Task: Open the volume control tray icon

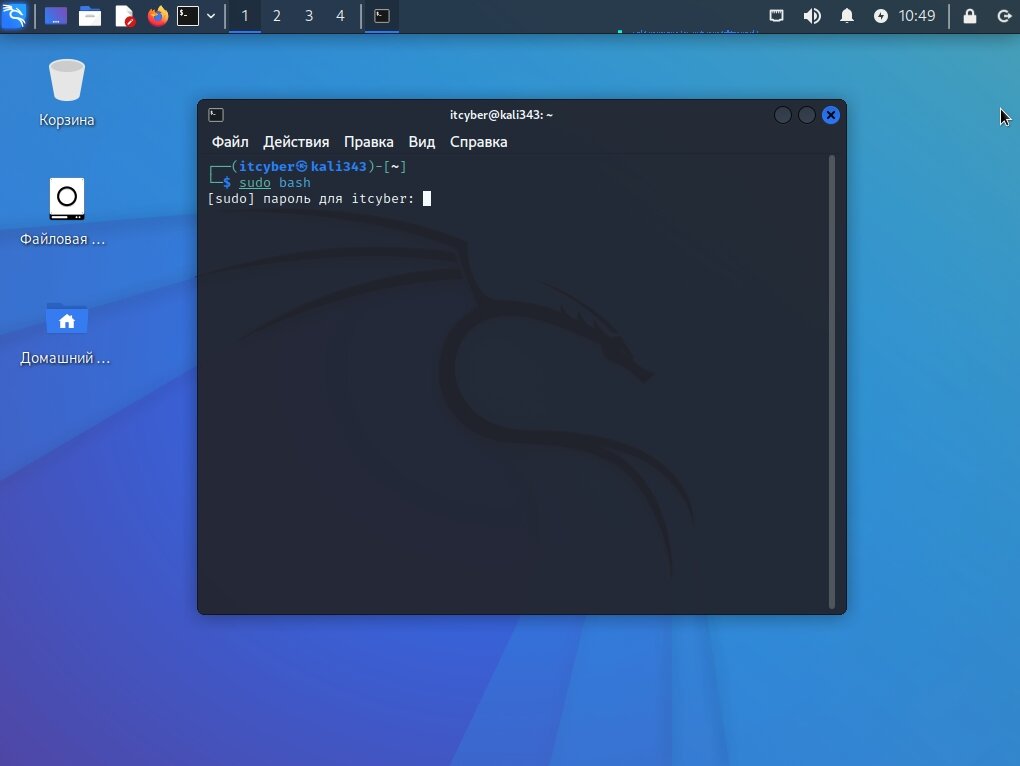Action: pyautogui.click(x=812, y=16)
